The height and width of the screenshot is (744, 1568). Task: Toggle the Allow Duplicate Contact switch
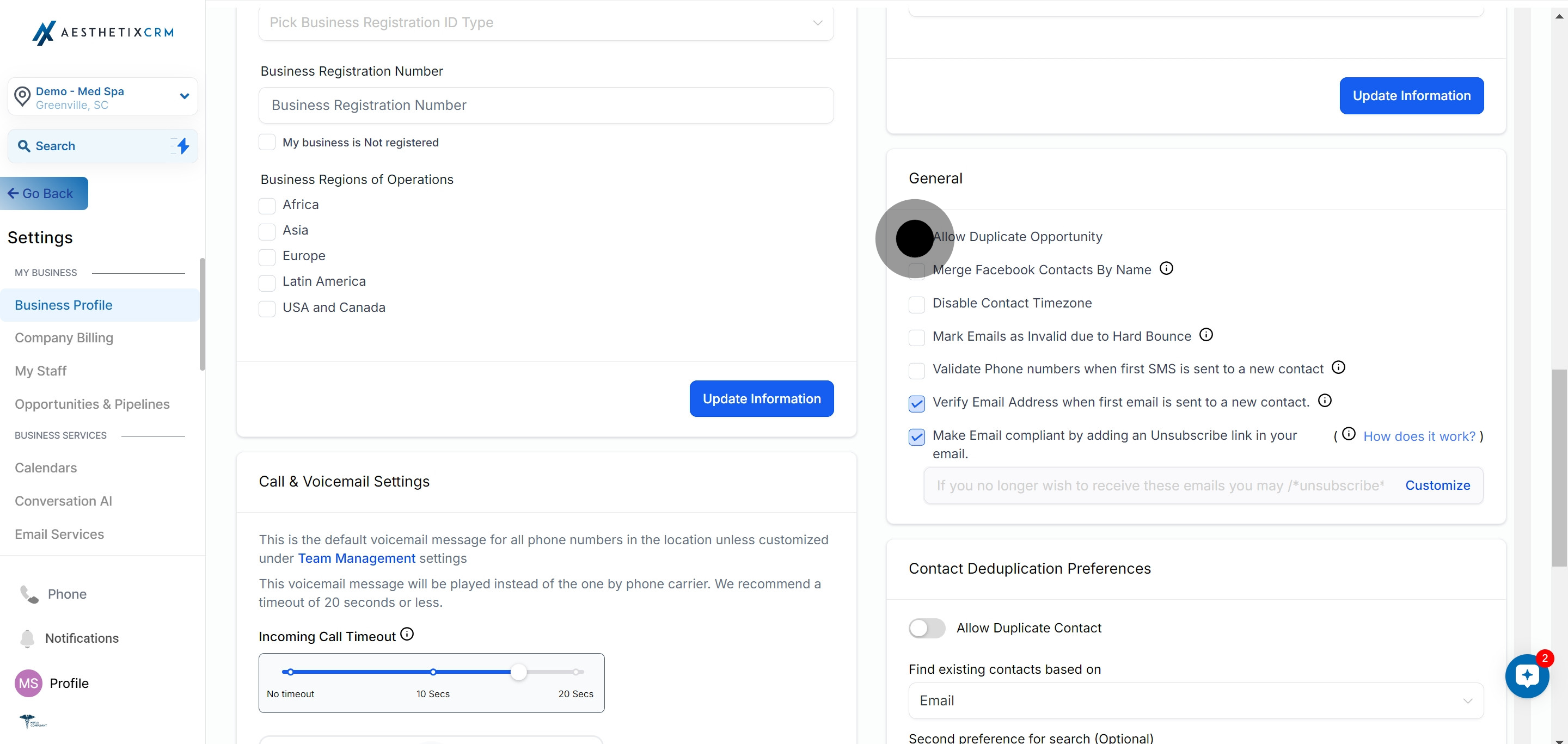[x=927, y=628]
